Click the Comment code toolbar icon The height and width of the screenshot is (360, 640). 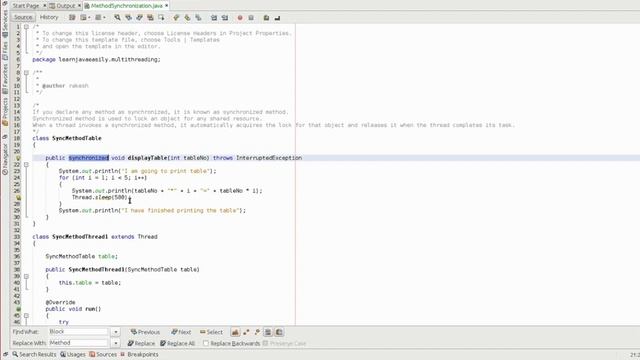[266, 18]
